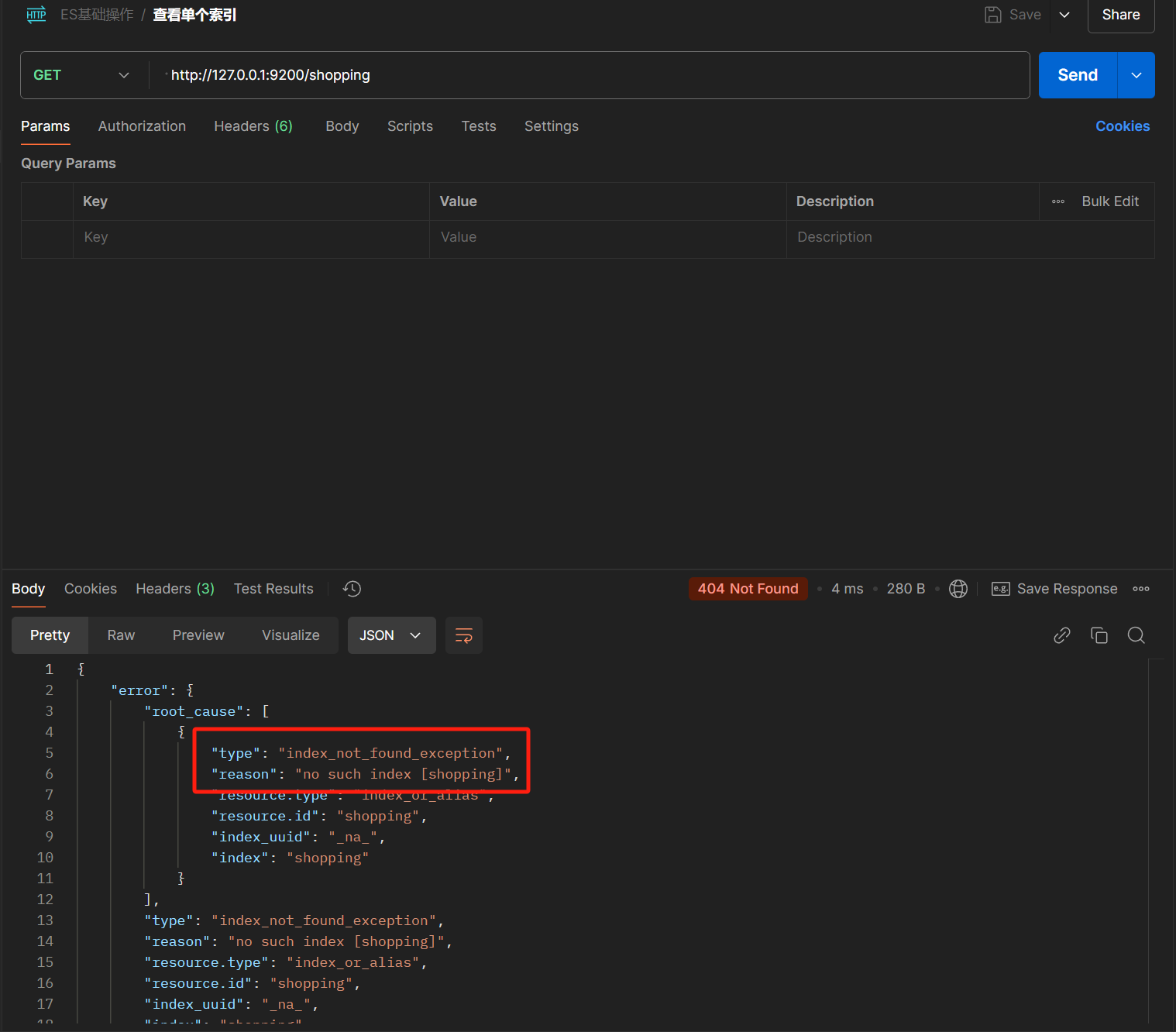Select the Pretty view mode
Image resolution: width=1176 pixels, height=1032 pixels.
(50, 635)
